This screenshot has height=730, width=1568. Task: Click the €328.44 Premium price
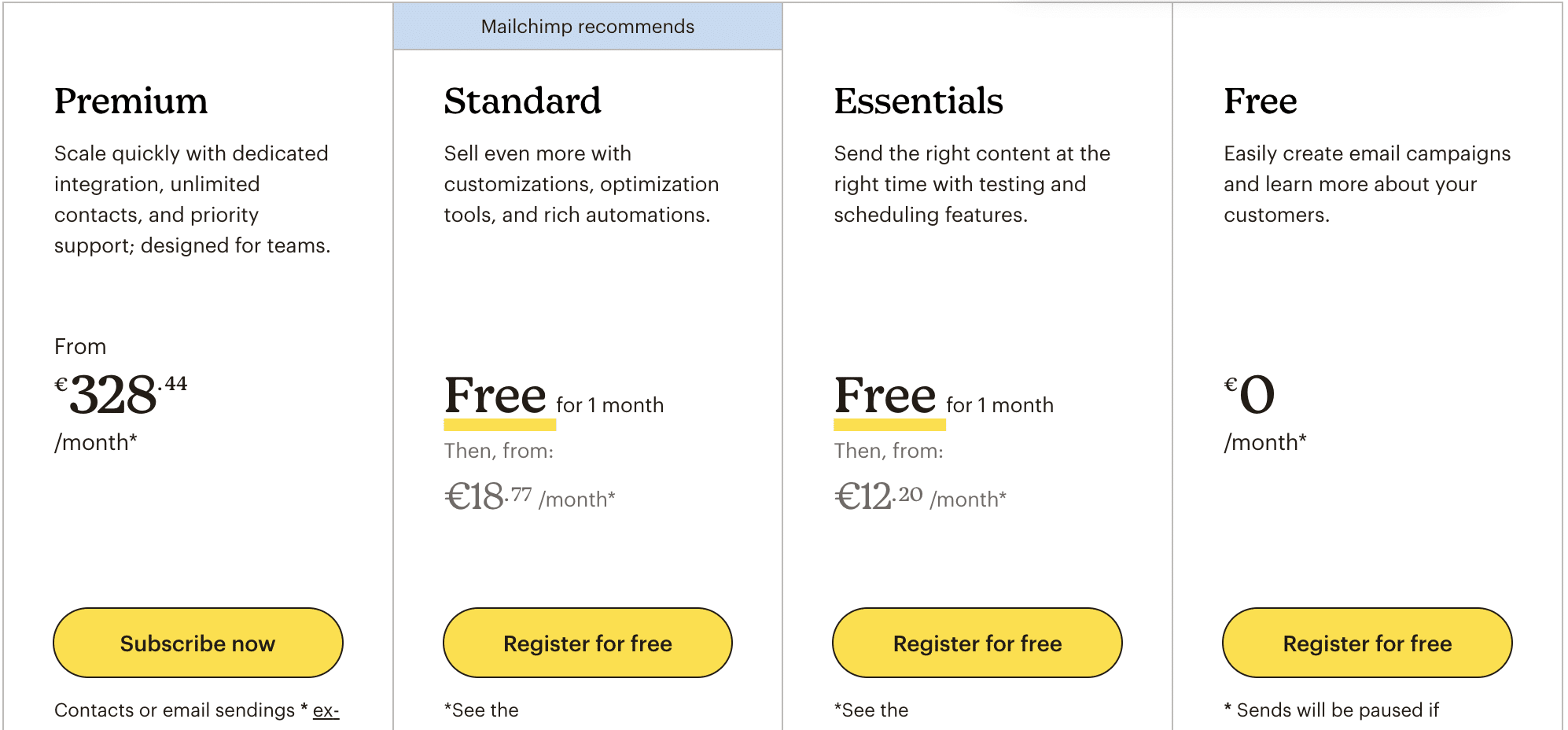120,394
